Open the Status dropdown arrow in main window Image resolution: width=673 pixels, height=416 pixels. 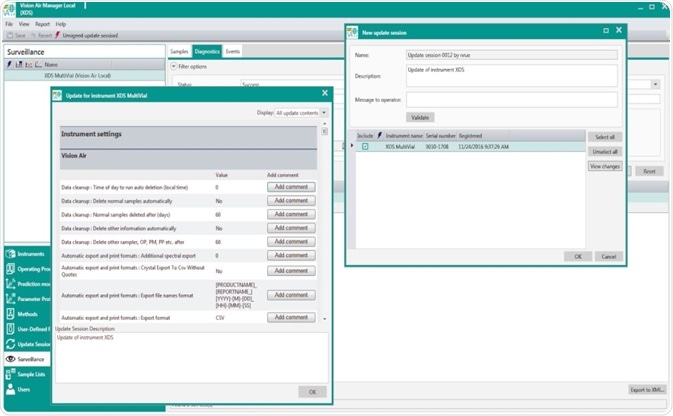[x=655, y=84]
